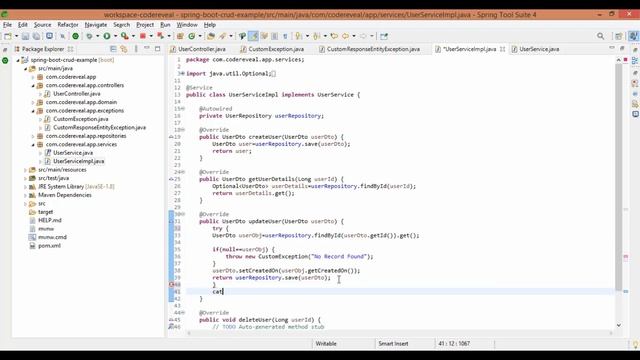Screen dimensions: 640x360
Task: Expand the Maven Dependencies node
Action: pos(25,196)
